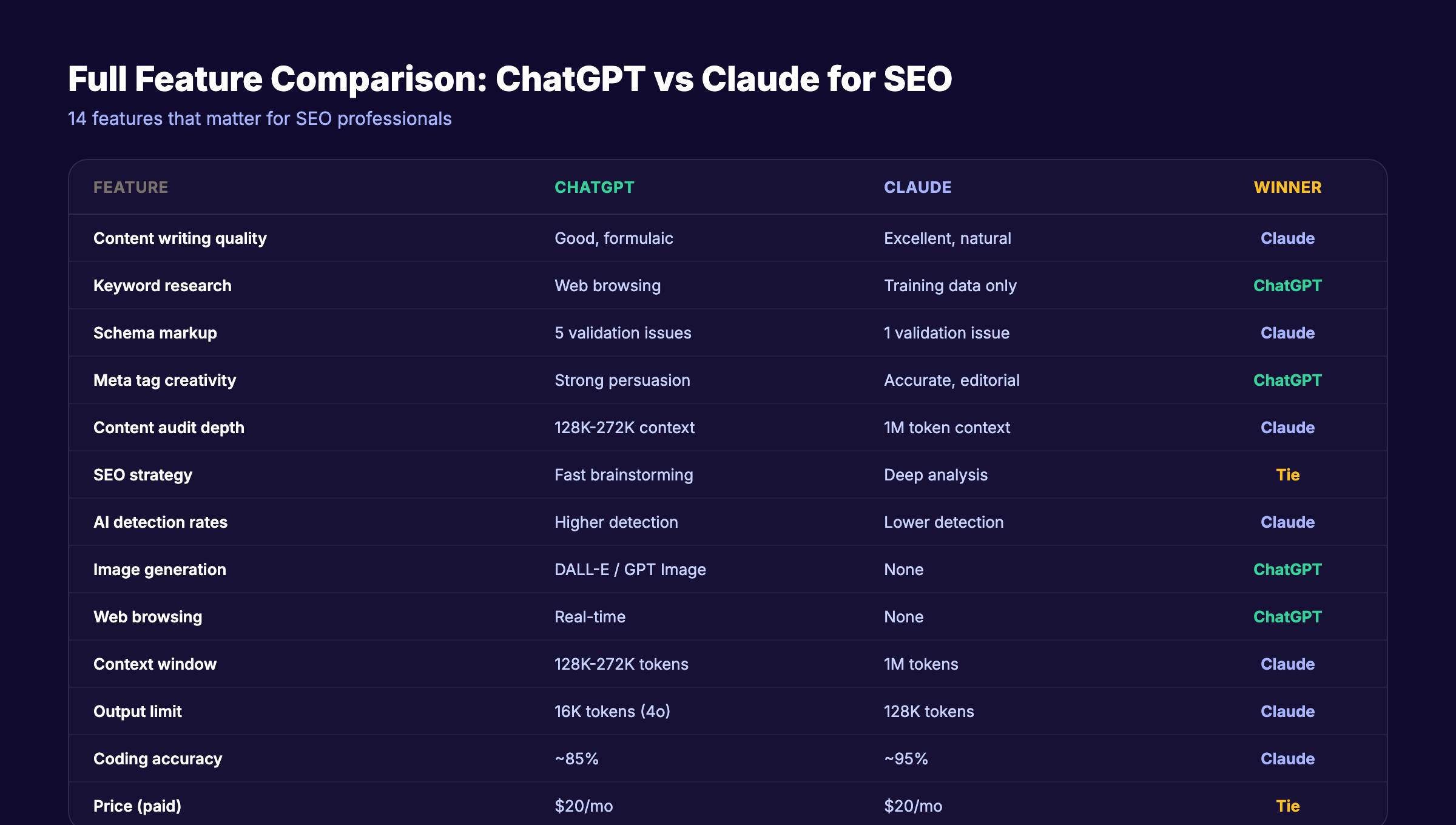Viewport: 1456px width, 825px height.
Task: Click the ChatGPT winner for Image generation
Action: tap(1287, 569)
